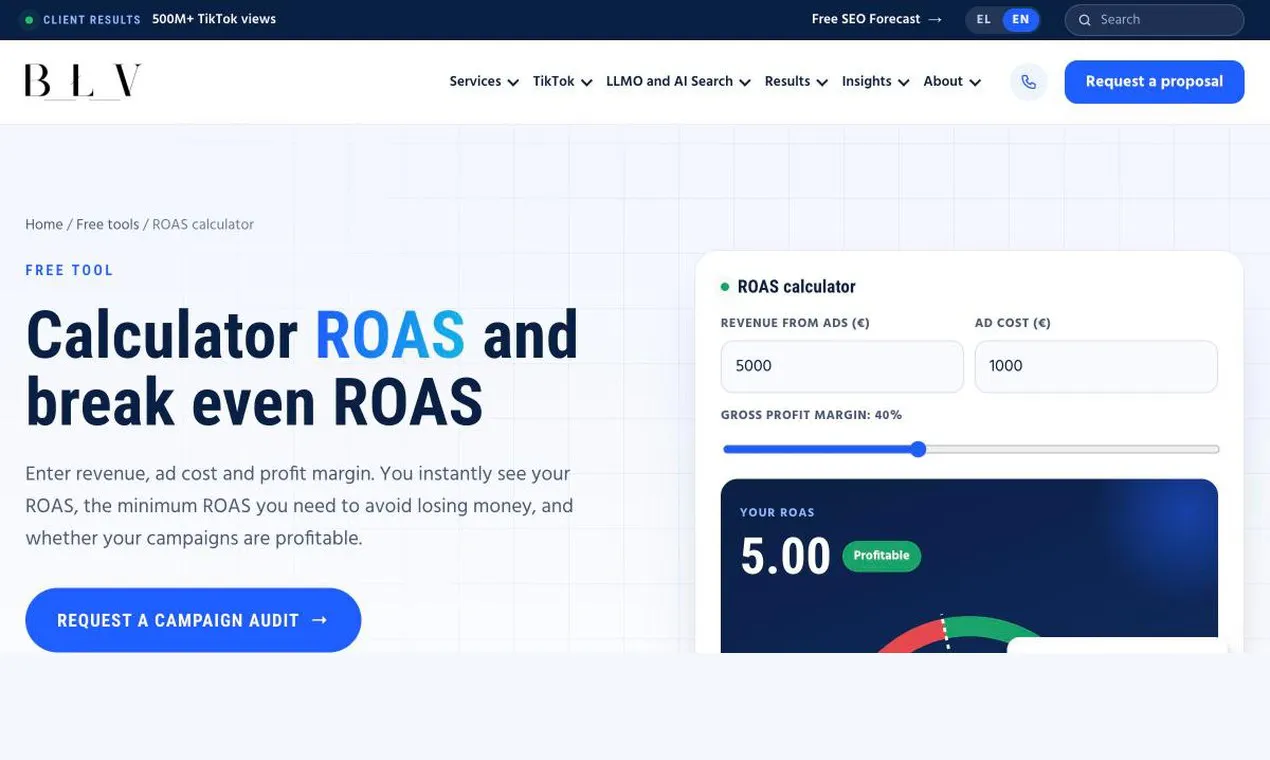Go to Free tools breadcrumb link

pyautogui.click(x=108, y=224)
